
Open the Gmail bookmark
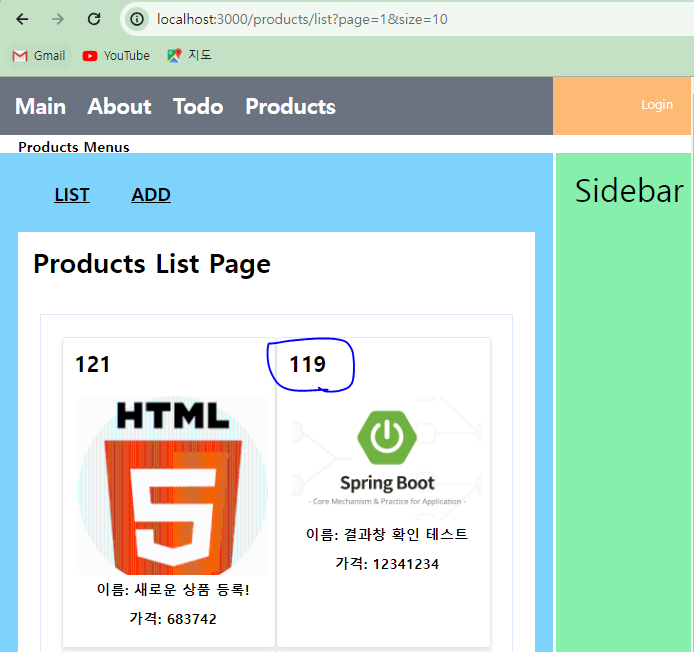click(x=39, y=56)
